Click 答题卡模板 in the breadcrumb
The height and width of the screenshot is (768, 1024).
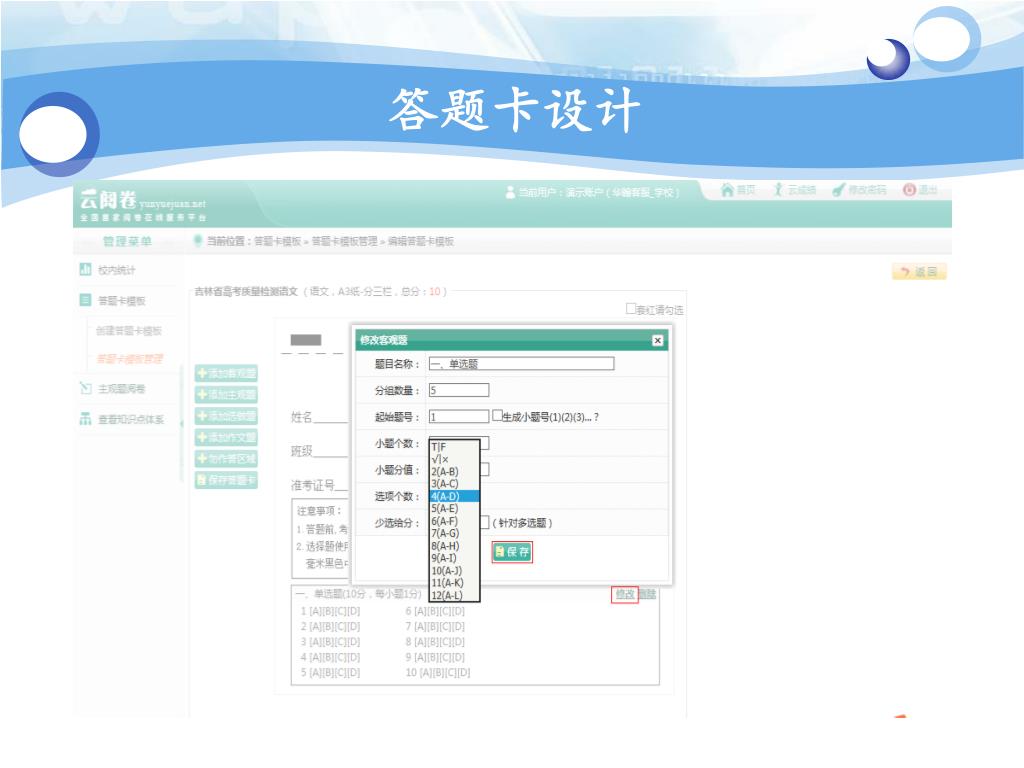277,241
